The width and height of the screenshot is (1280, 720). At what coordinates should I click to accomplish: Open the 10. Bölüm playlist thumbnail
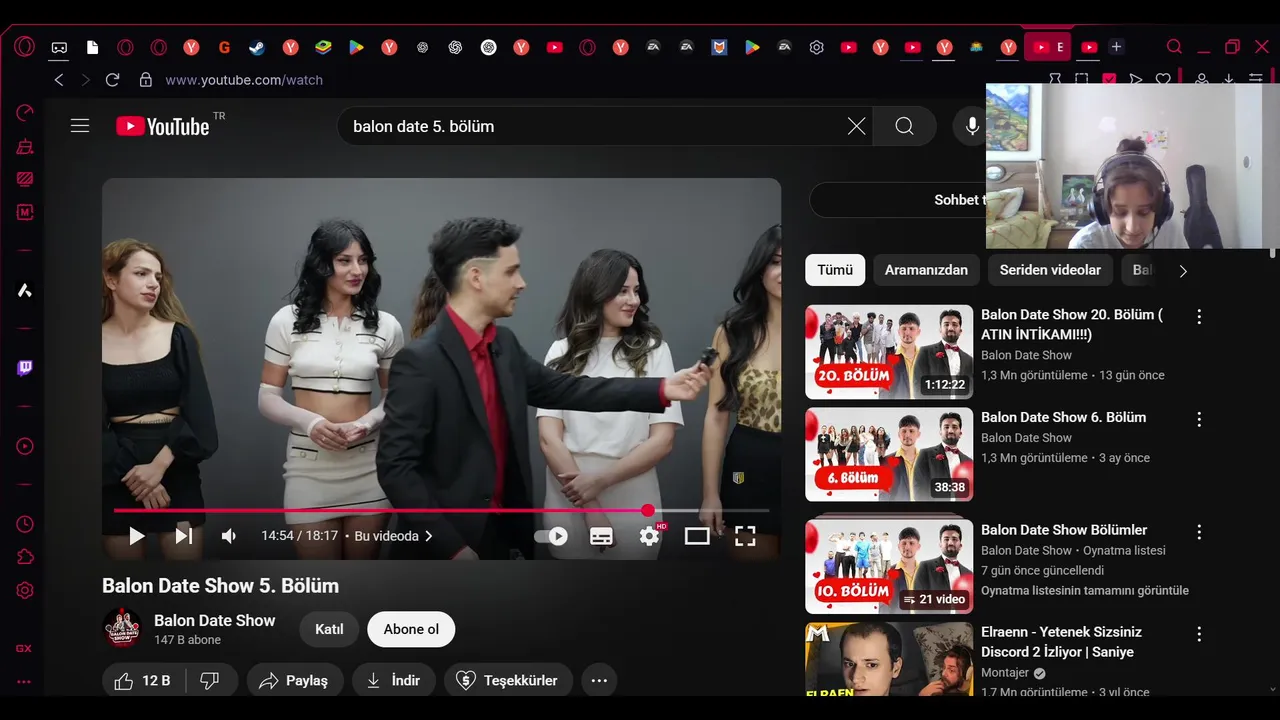click(889, 566)
